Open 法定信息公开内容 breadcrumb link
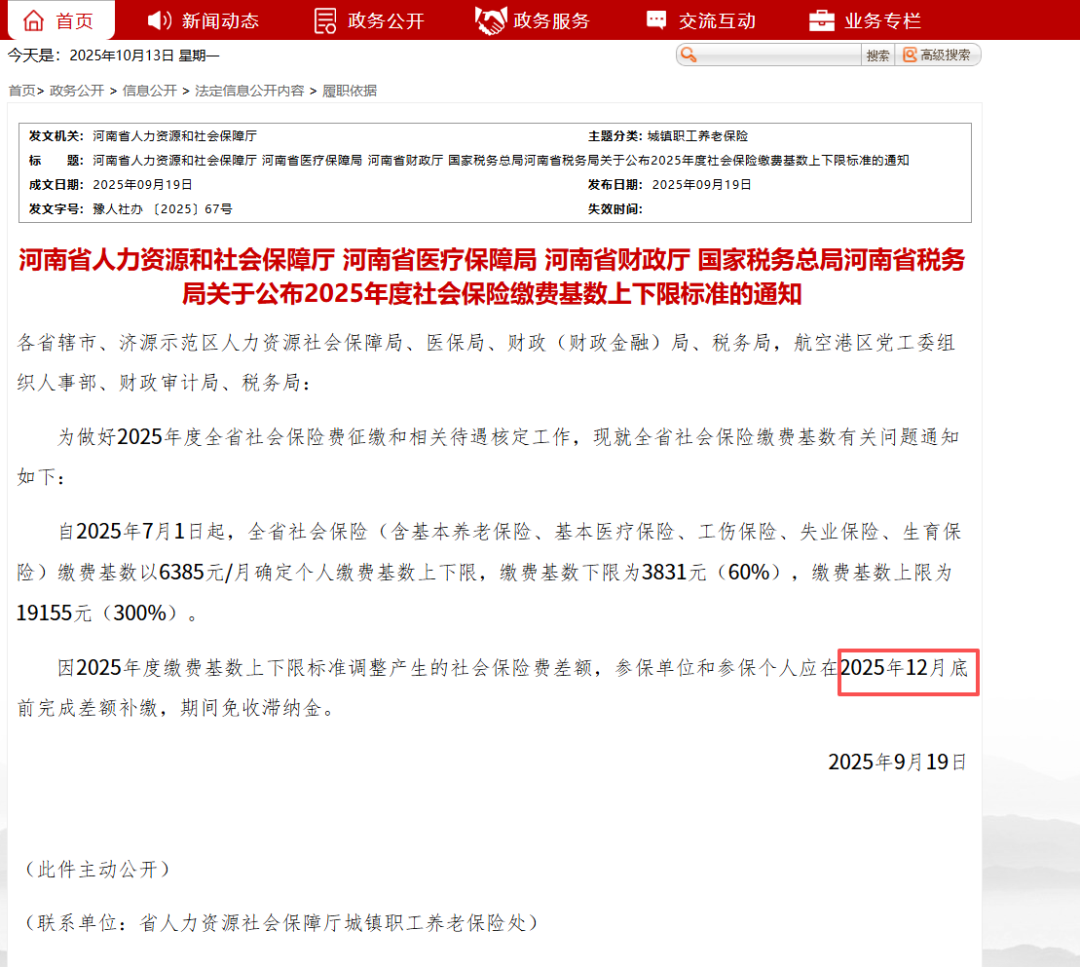Viewport: 1080px width, 967px height. pyautogui.click(x=249, y=91)
